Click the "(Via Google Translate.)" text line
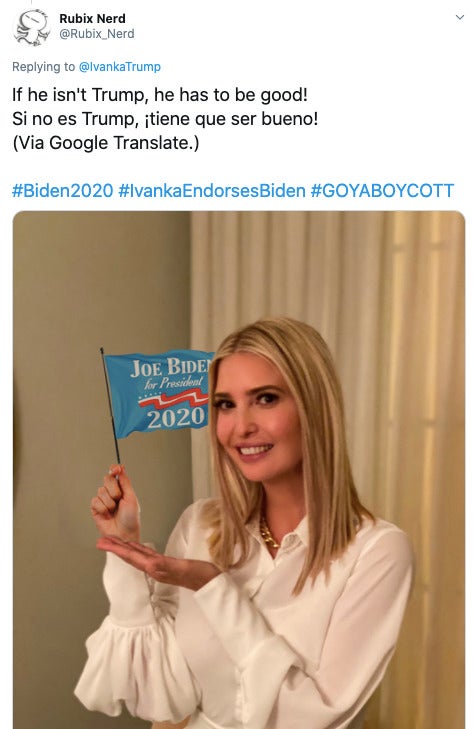The height and width of the screenshot is (729, 474). pyautogui.click(x=105, y=143)
